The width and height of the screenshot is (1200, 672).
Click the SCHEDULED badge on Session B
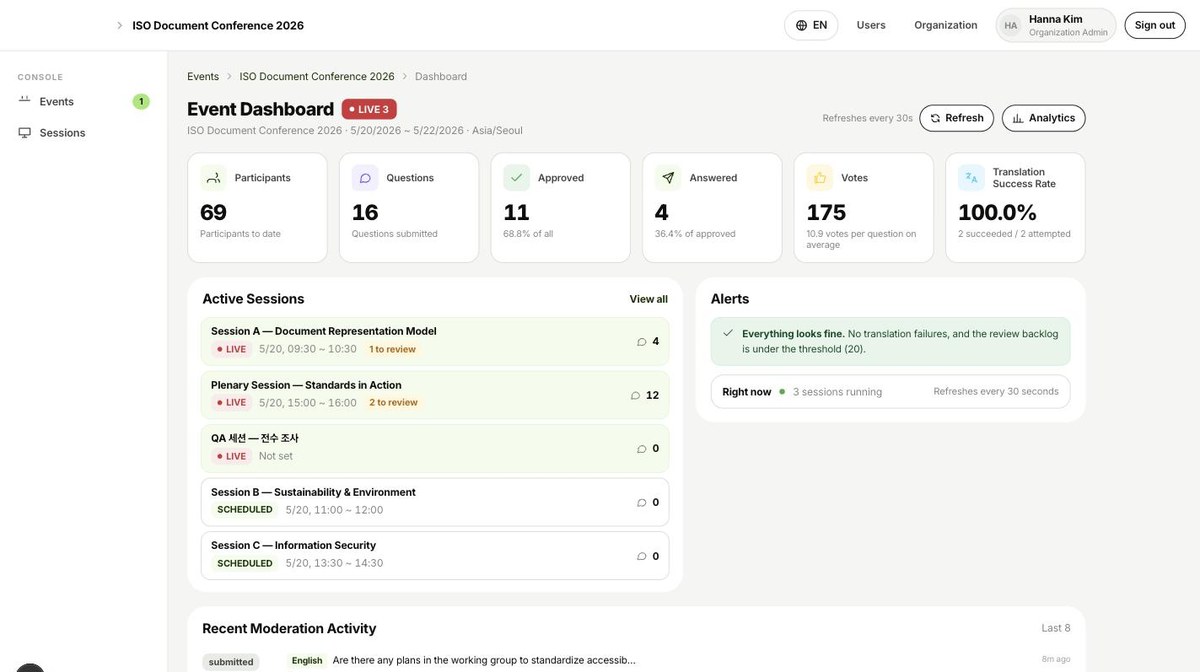[x=245, y=509]
